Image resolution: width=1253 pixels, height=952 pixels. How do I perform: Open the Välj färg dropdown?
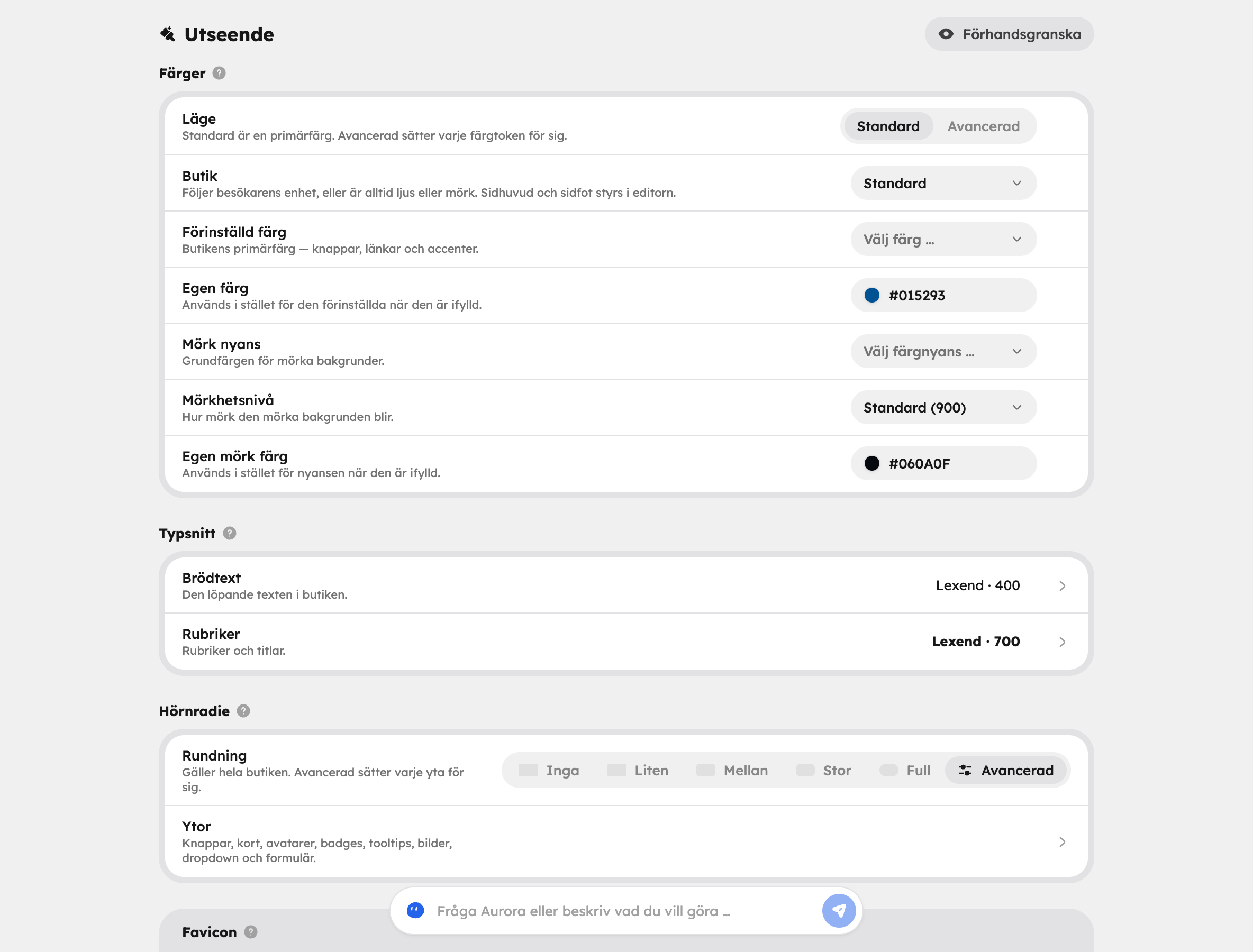[x=943, y=239]
